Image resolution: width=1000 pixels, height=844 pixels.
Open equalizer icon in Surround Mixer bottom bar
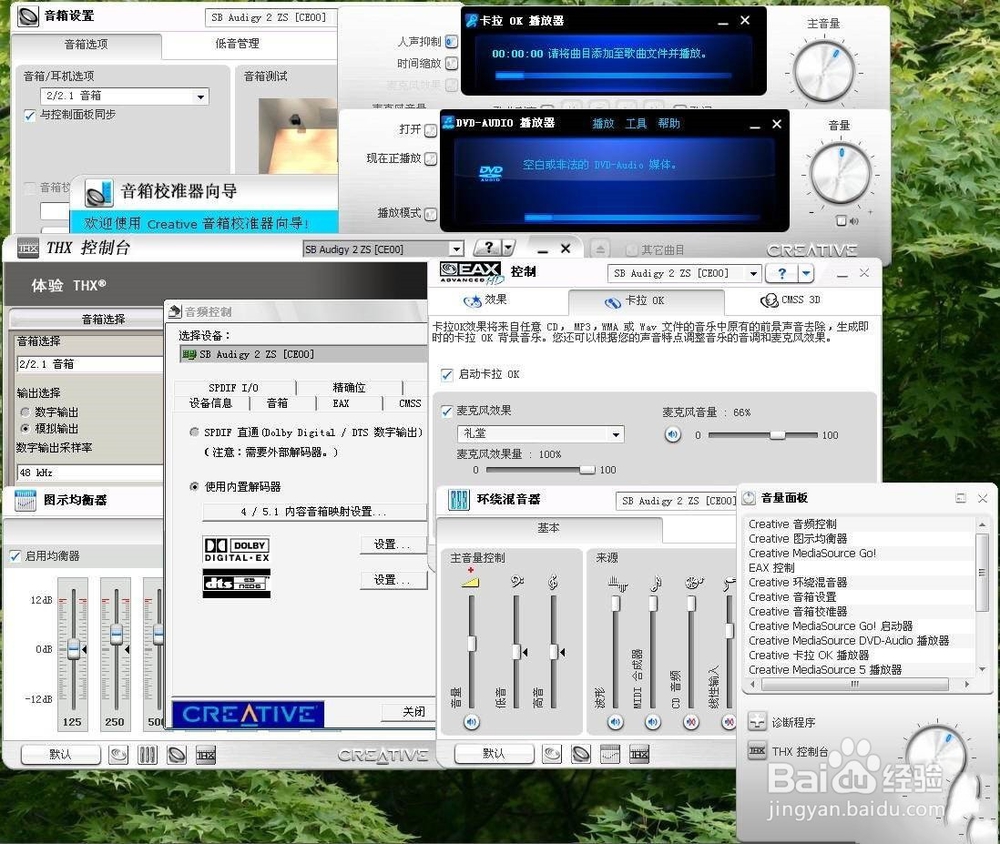(x=610, y=755)
